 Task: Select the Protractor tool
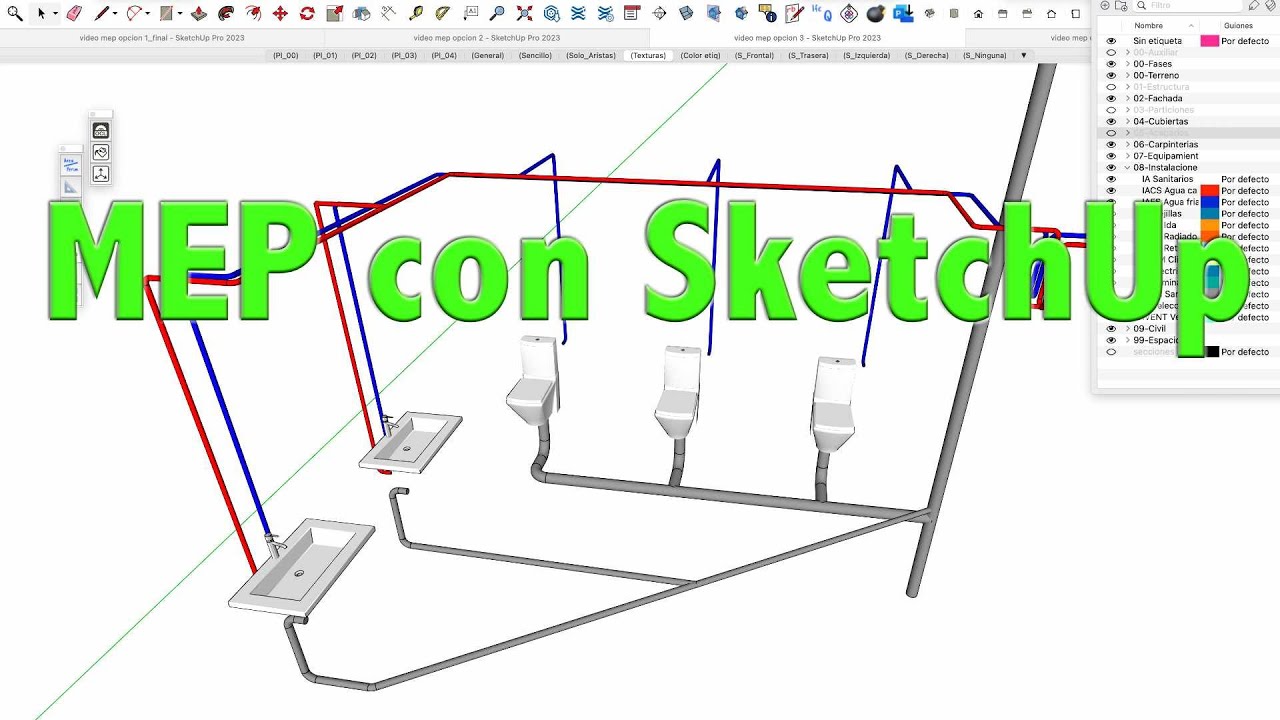pos(443,14)
